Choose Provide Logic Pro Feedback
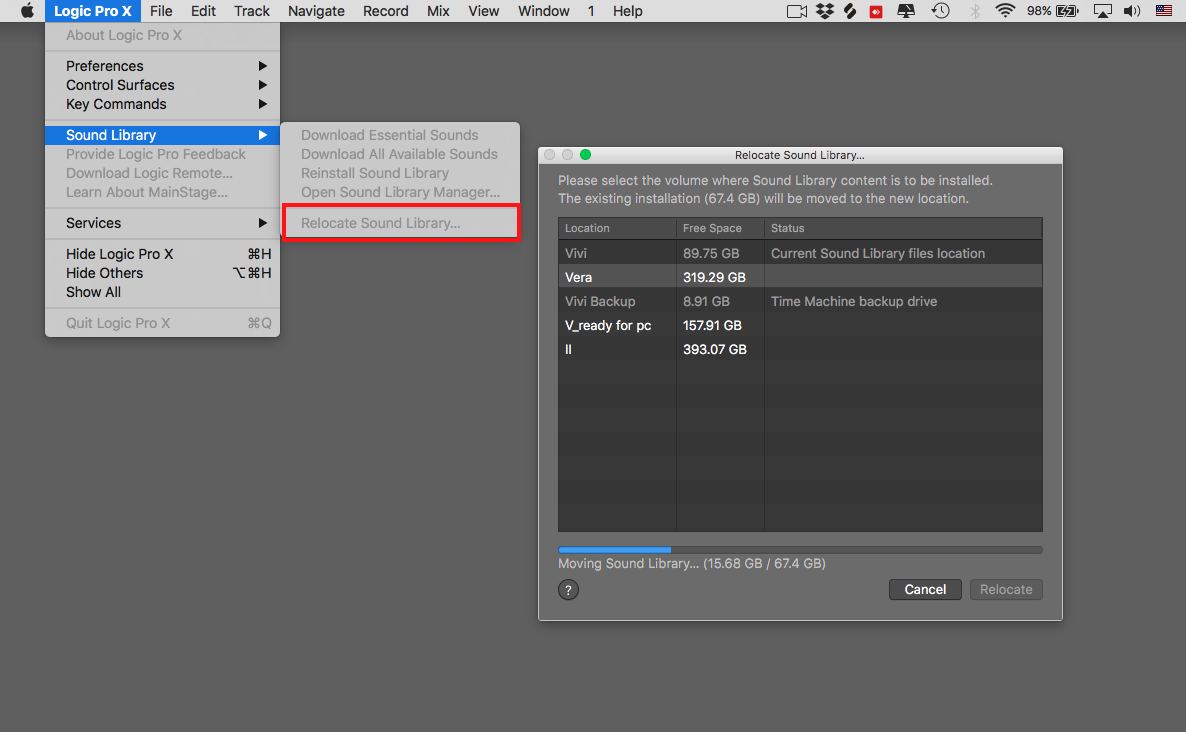The height and width of the screenshot is (732, 1186). pyautogui.click(x=162, y=154)
